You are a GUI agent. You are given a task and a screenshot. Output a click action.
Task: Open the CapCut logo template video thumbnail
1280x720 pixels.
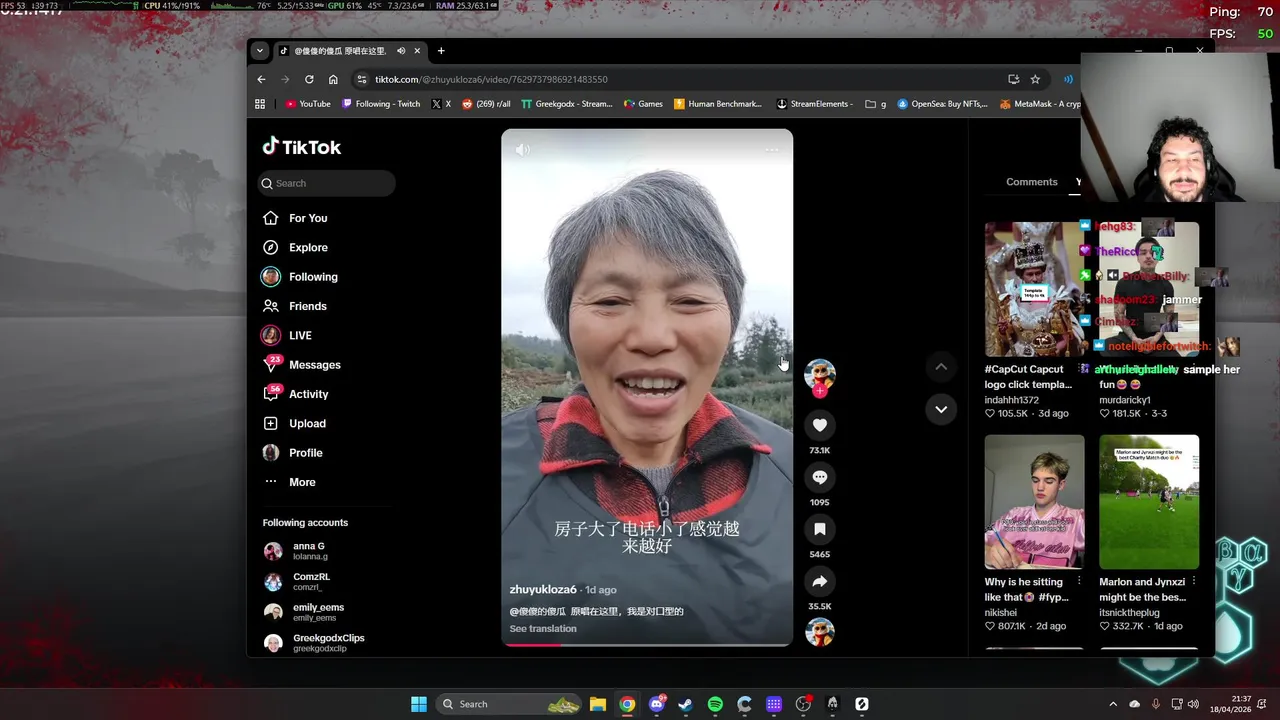point(1034,289)
